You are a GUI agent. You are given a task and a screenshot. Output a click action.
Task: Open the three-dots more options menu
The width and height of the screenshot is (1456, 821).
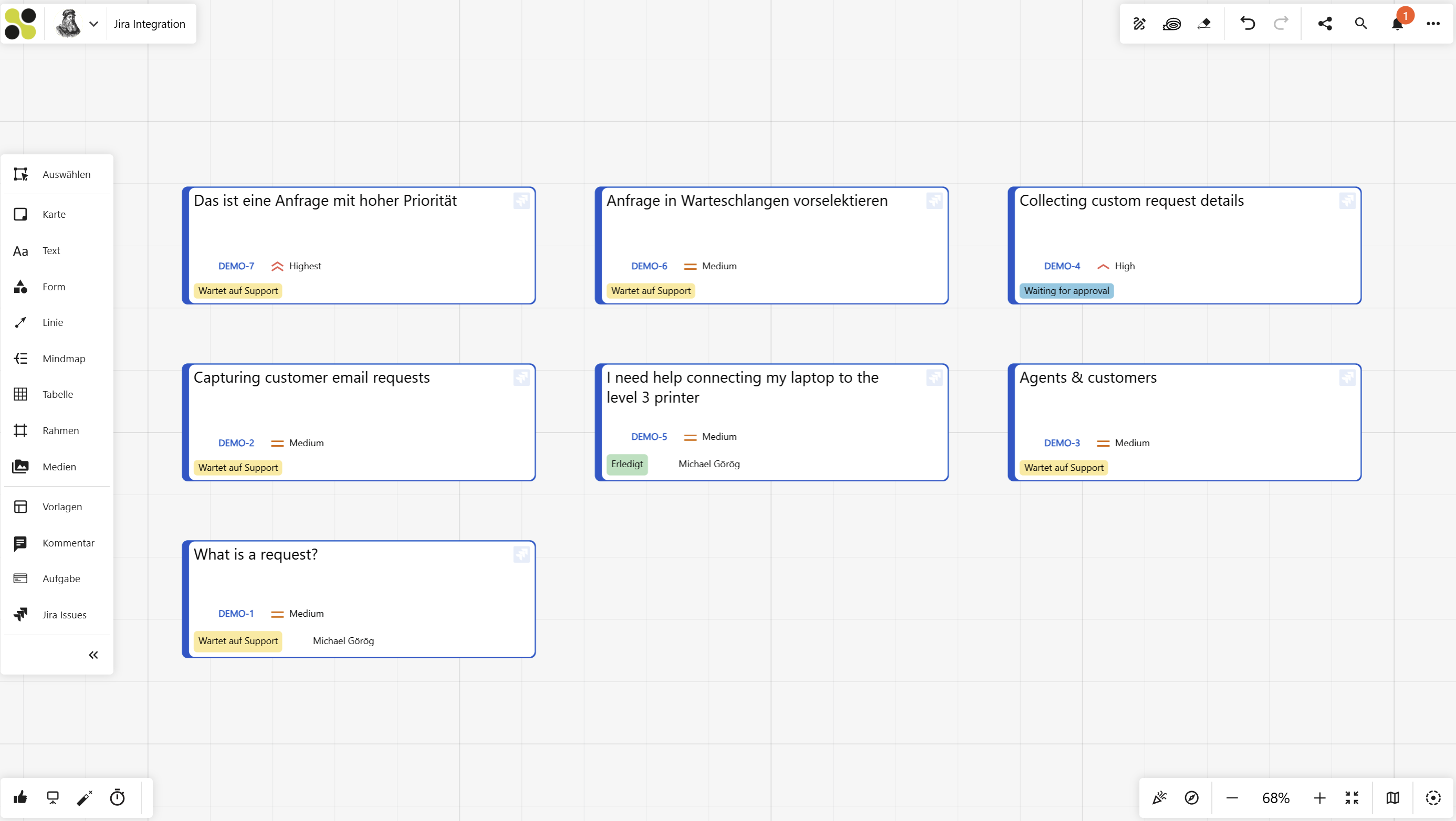[x=1433, y=23]
